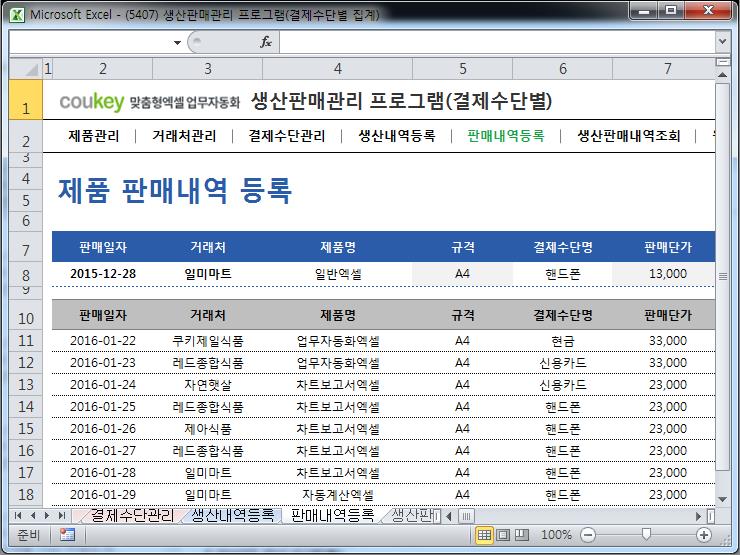The image size is (740, 555).
Task: Click the insert function fx icon
Action: point(266,42)
